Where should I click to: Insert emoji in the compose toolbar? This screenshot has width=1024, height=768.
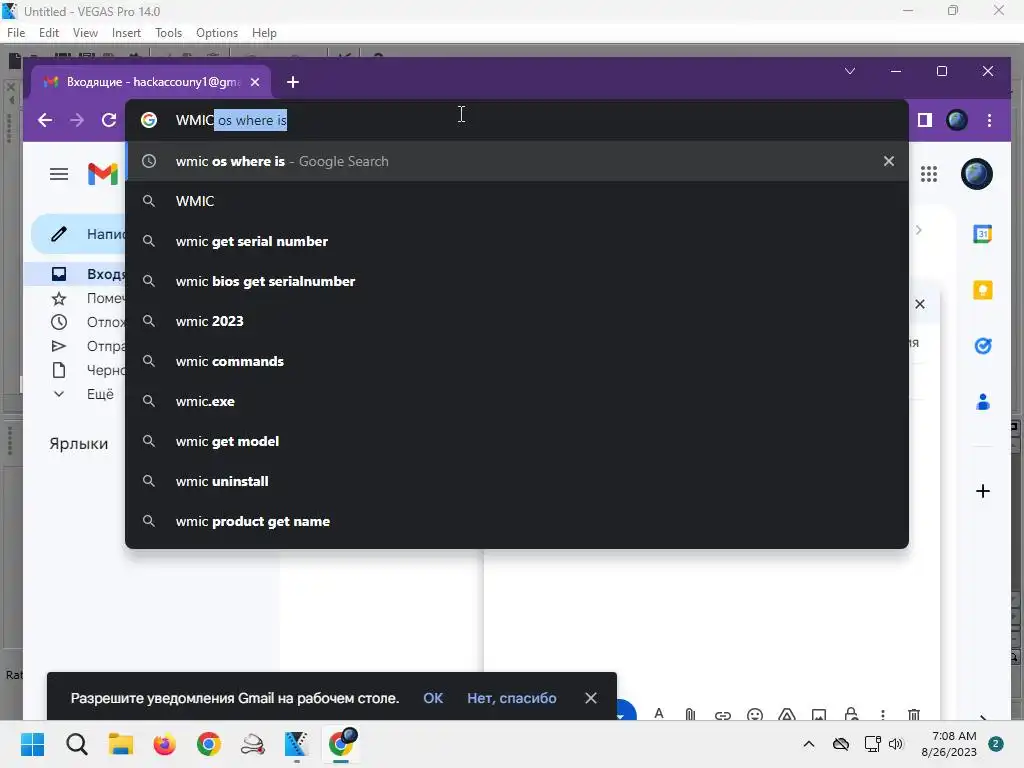click(754, 714)
